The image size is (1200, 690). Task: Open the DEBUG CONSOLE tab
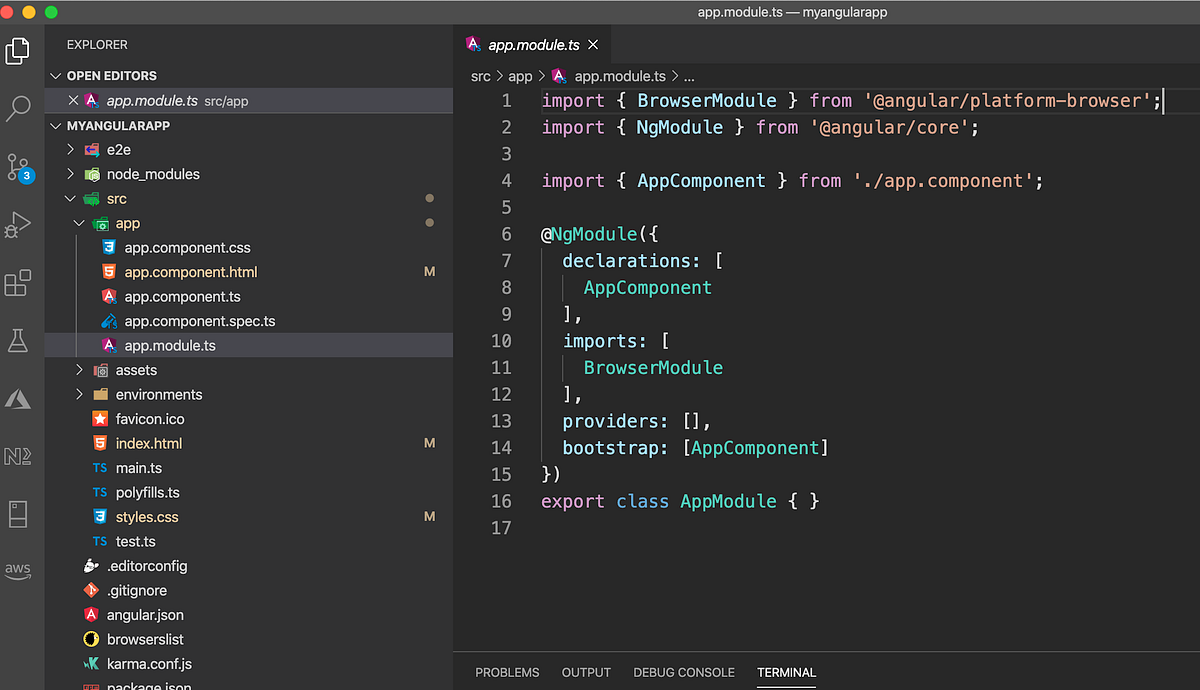click(x=684, y=672)
